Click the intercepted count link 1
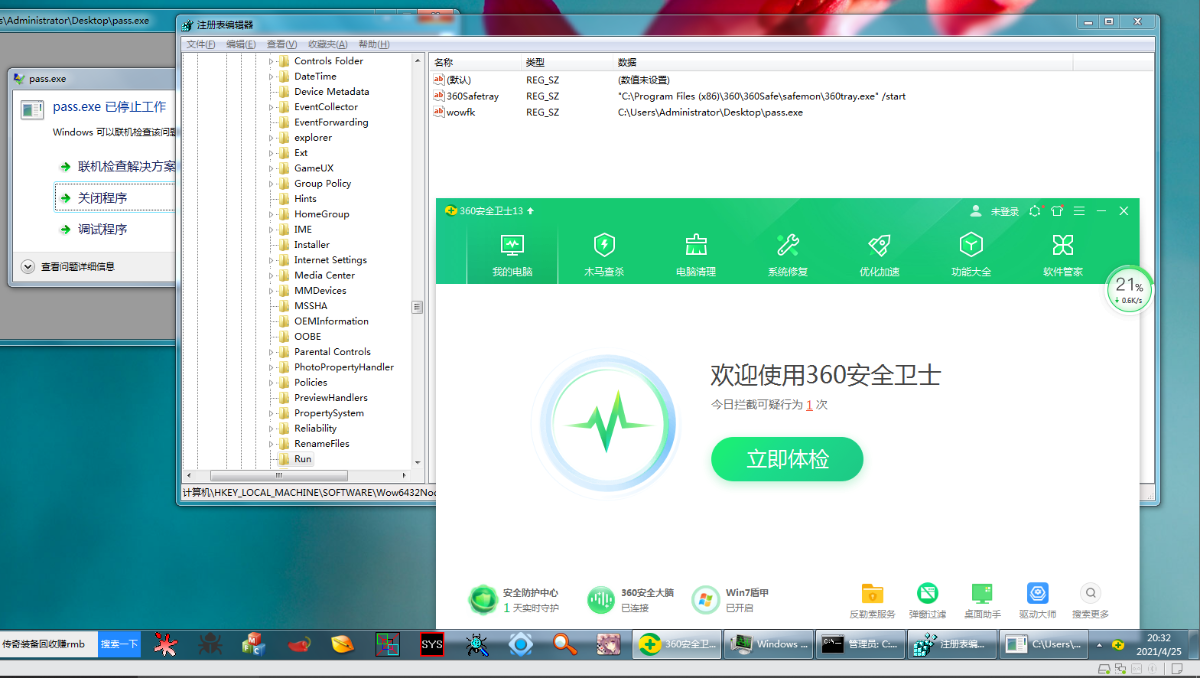The height and width of the screenshot is (678, 1200). click(x=809, y=405)
